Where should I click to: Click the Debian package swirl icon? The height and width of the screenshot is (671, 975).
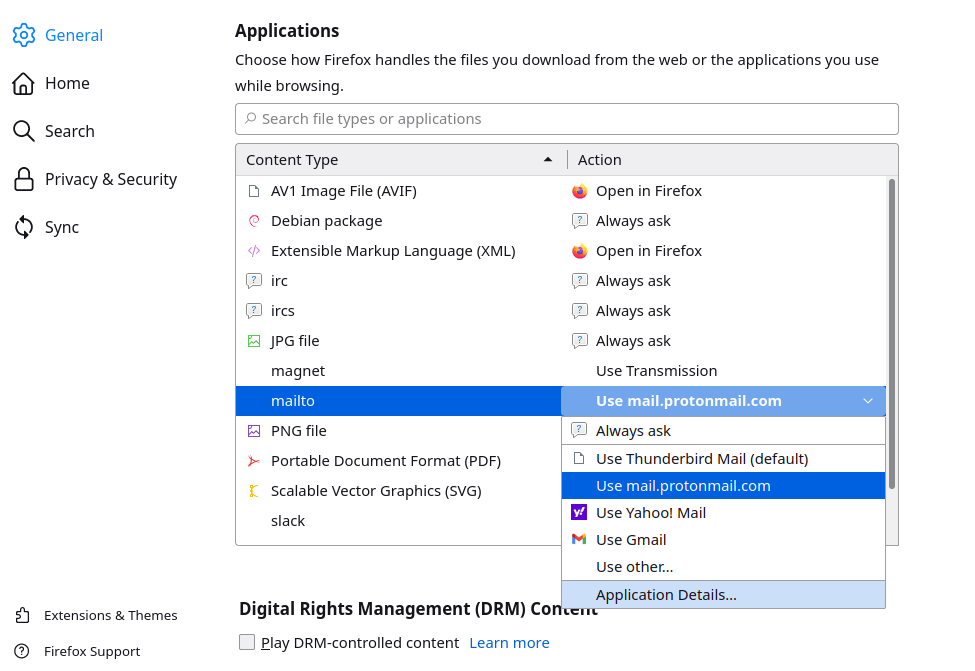254,221
